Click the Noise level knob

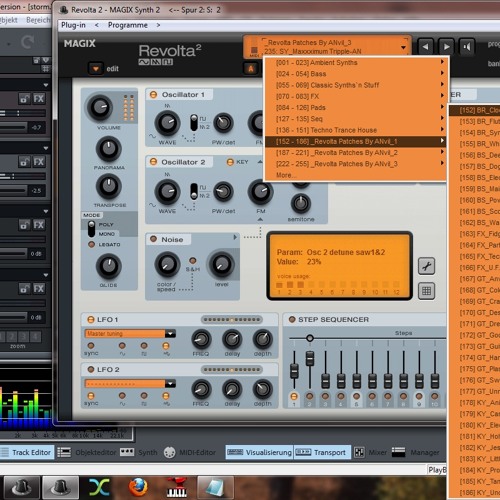tap(221, 265)
